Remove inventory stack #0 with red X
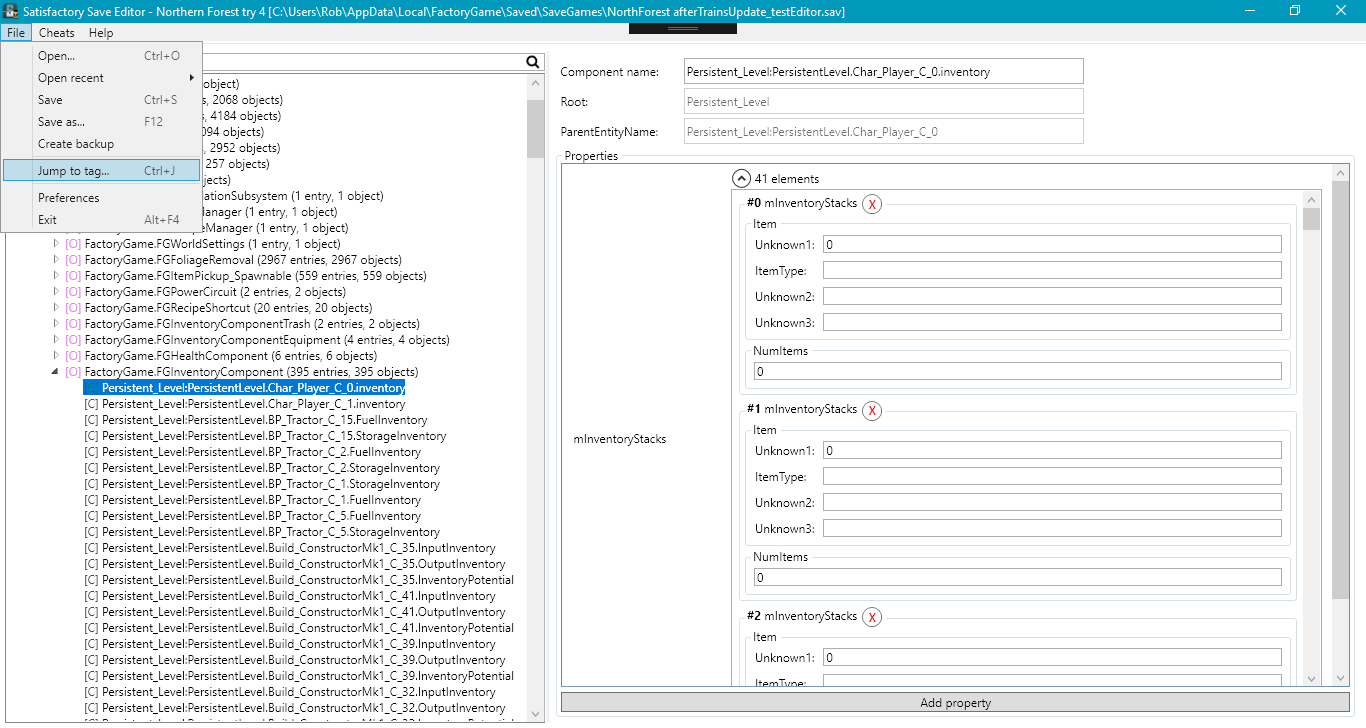1366x728 pixels. 872,204
